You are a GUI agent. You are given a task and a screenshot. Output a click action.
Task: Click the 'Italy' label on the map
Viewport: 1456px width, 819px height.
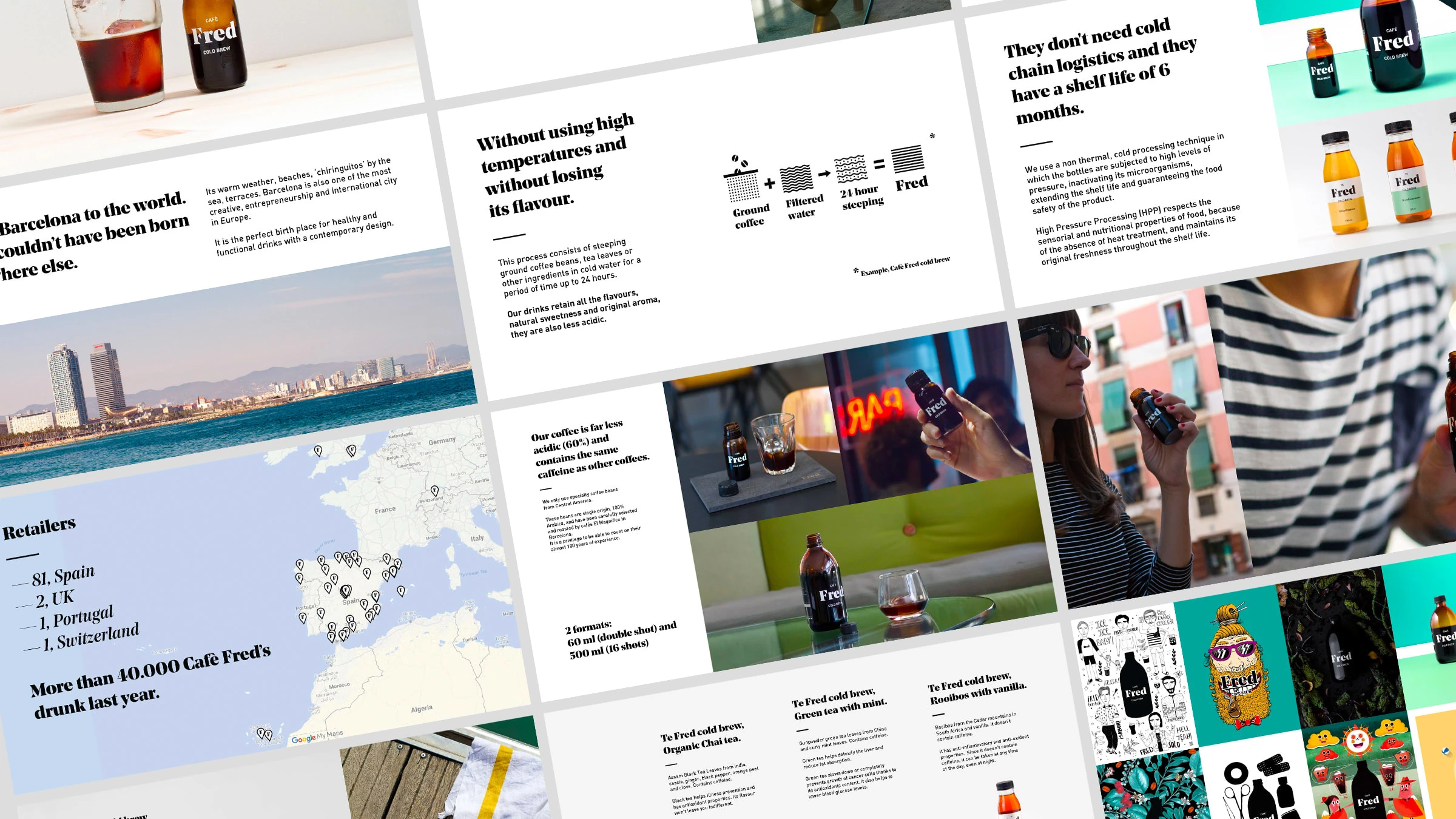(x=477, y=538)
